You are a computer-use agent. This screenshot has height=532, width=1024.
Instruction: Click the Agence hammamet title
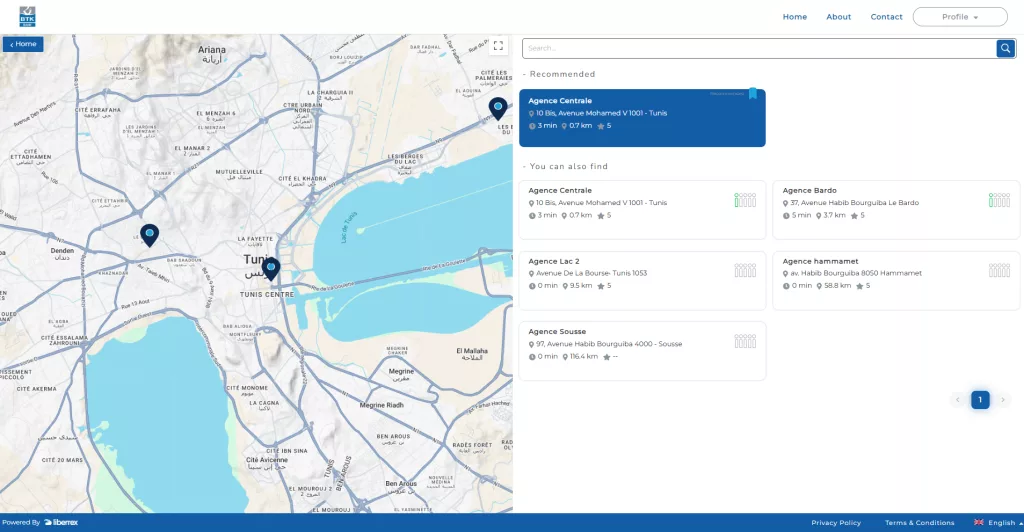pyautogui.click(x=820, y=261)
